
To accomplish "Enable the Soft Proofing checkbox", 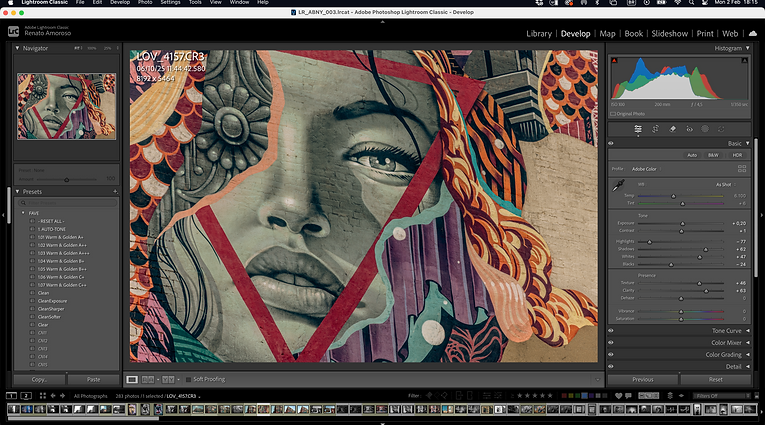I will coord(188,379).
